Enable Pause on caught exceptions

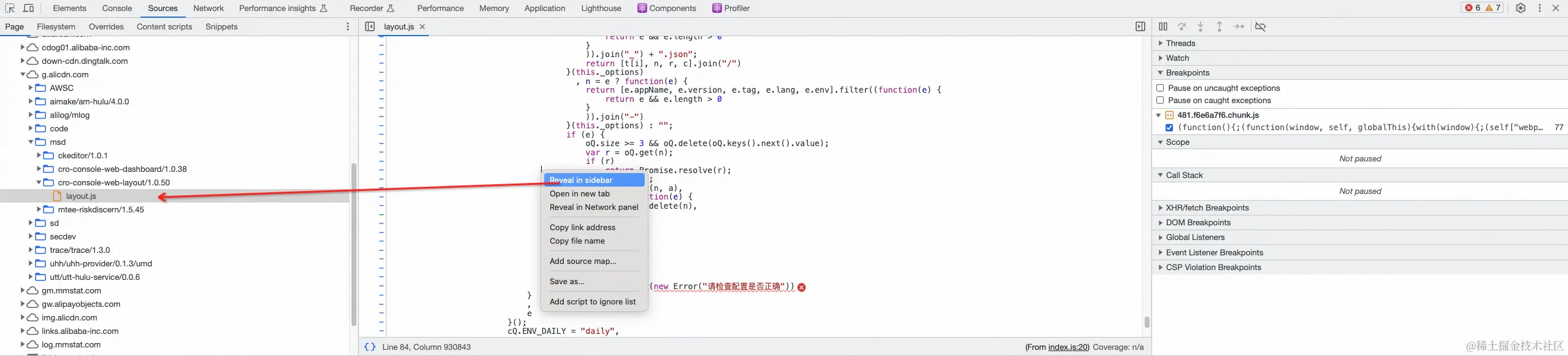pyautogui.click(x=1160, y=100)
